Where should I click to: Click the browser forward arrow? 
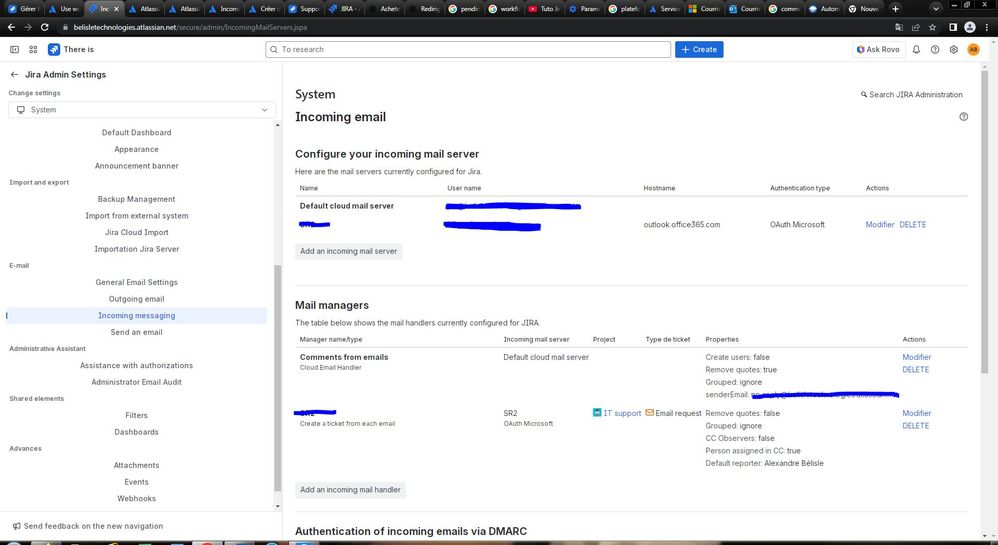click(28, 27)
